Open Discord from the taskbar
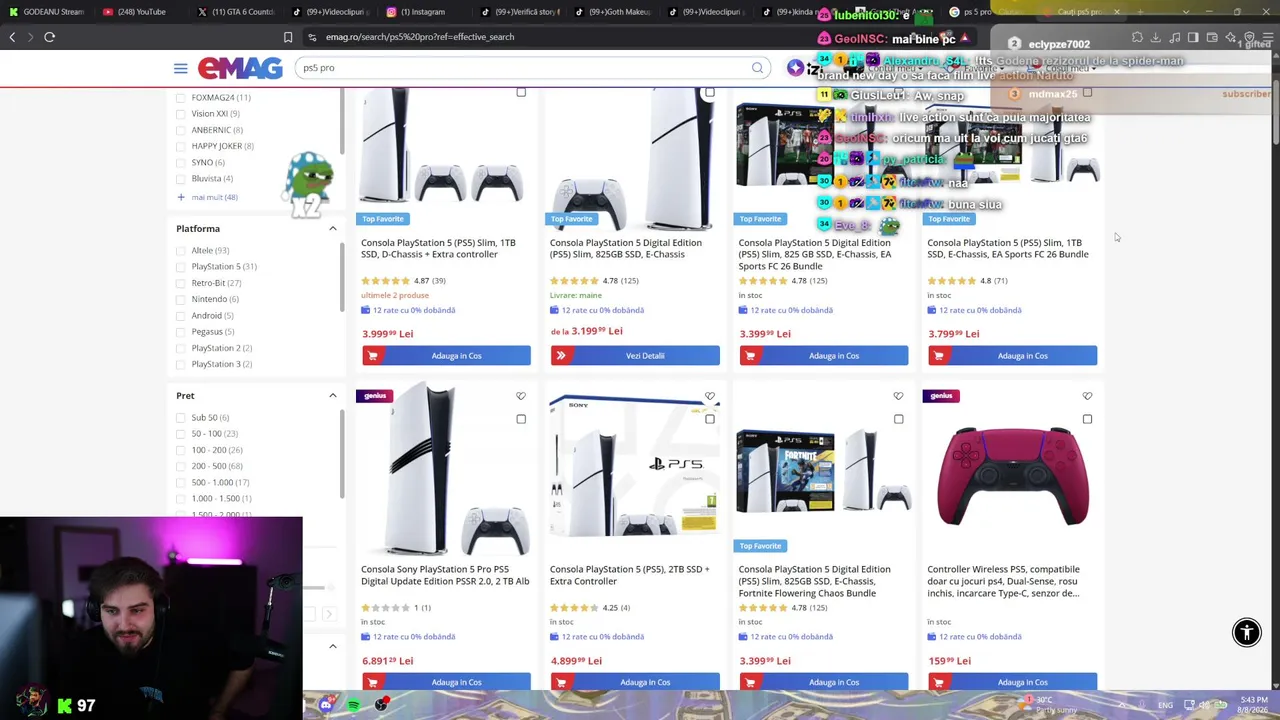This screenshot has width=1280, height=720. (326, 705)
